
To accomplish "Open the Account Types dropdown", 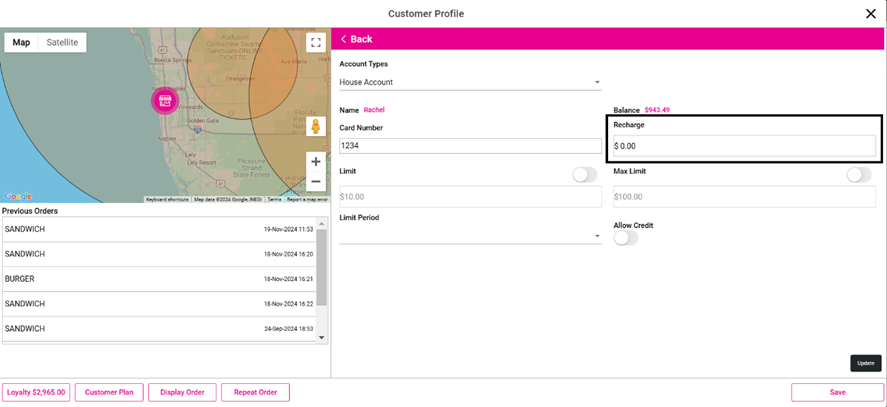I will click(x=470, y=82).
